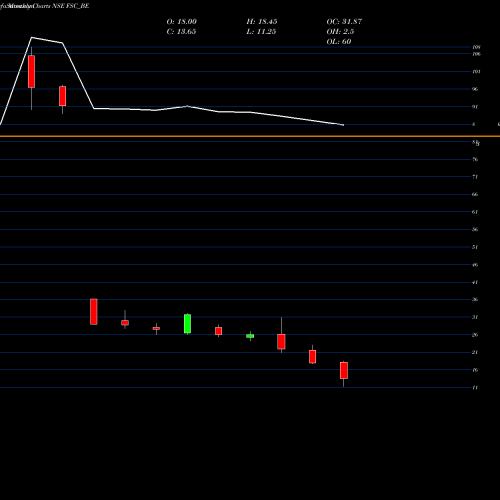Click the 'OL: 60' value
The image size is (500, 500).
point(339,42)
